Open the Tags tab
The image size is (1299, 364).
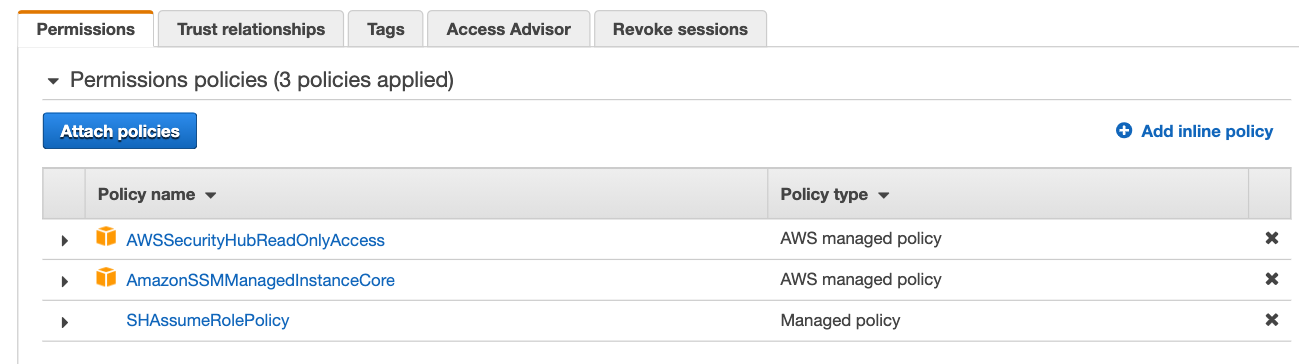385,29
